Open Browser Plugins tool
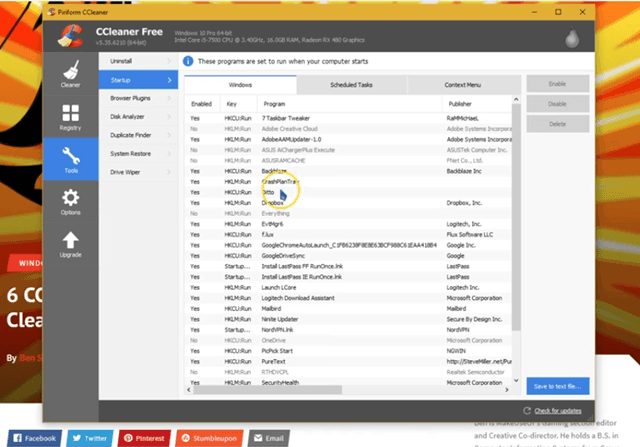The width and height of the screenshot is (640, 447). pos(138,98)
